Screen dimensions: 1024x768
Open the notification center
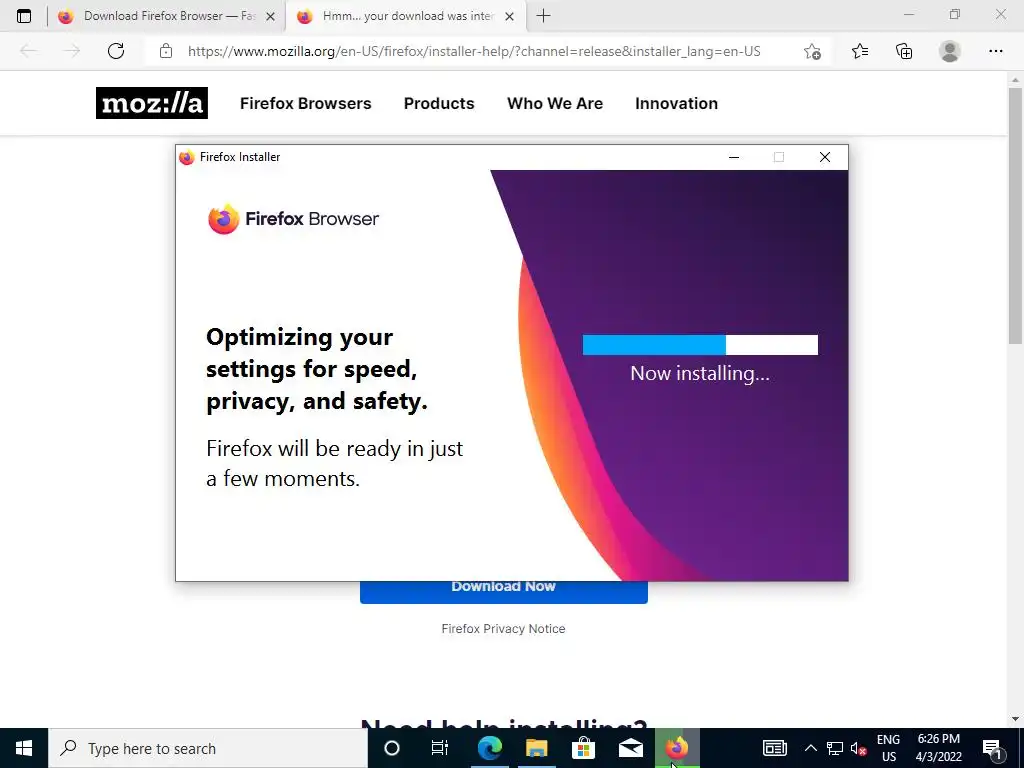[992, 748]
